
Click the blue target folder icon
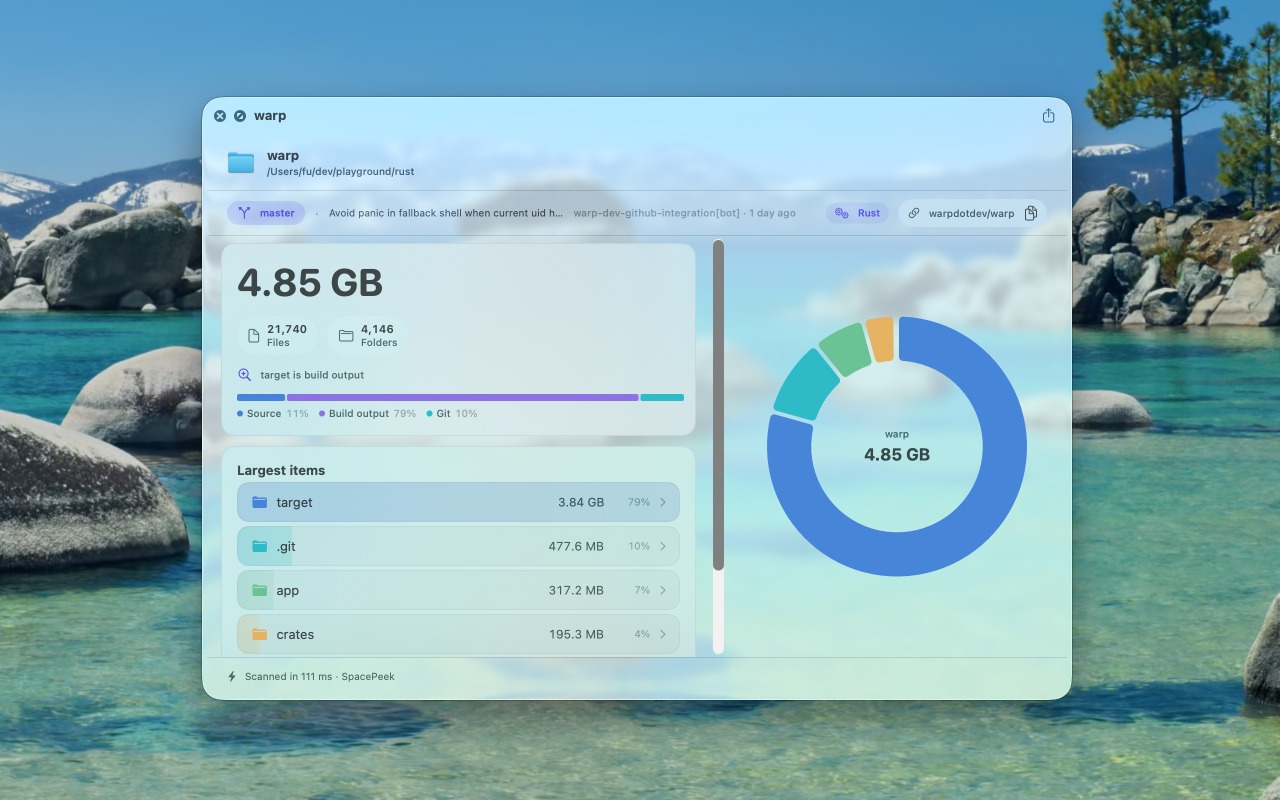pos(260,502)
